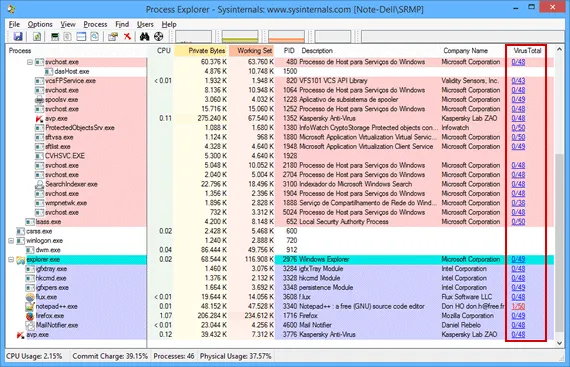Open System Information from the toolbar
This screenshot has height=367, width=570.
[x=55, y=36]
